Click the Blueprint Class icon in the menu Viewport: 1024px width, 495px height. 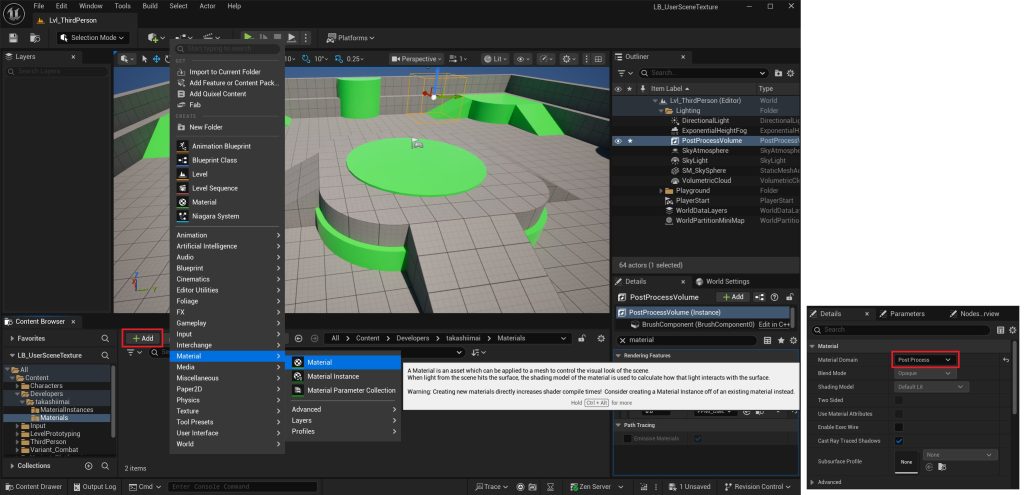182,160
